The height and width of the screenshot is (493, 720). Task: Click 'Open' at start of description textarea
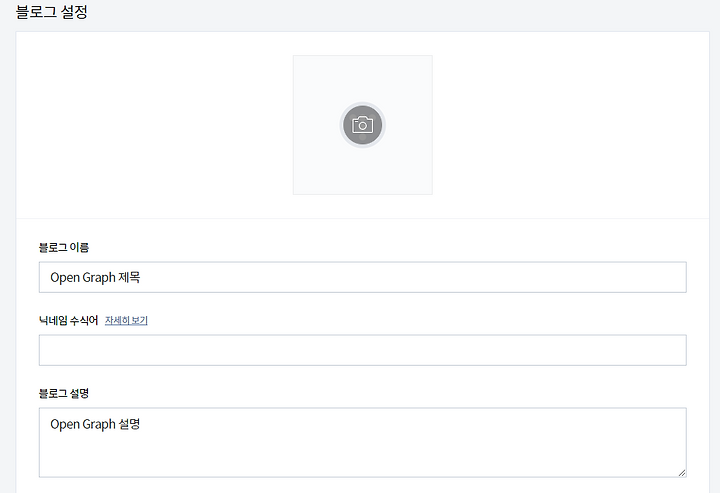65,425
